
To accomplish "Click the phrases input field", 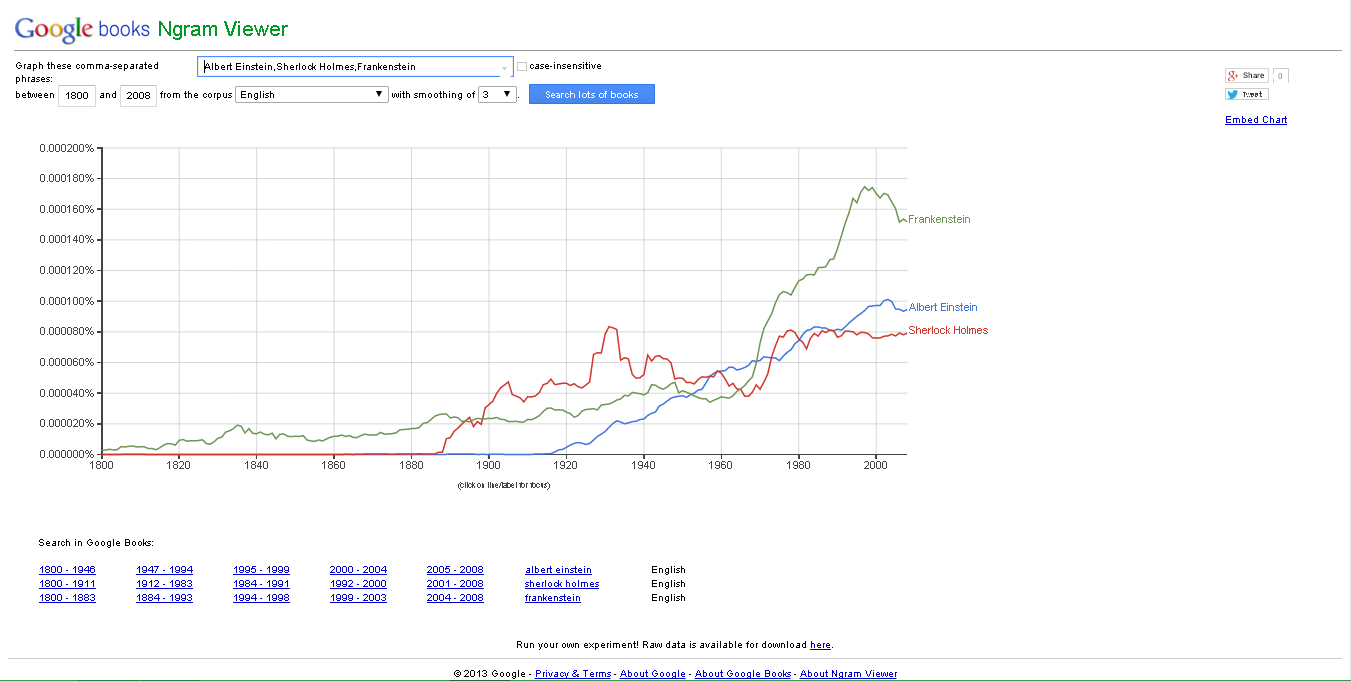I will [355, 67].
